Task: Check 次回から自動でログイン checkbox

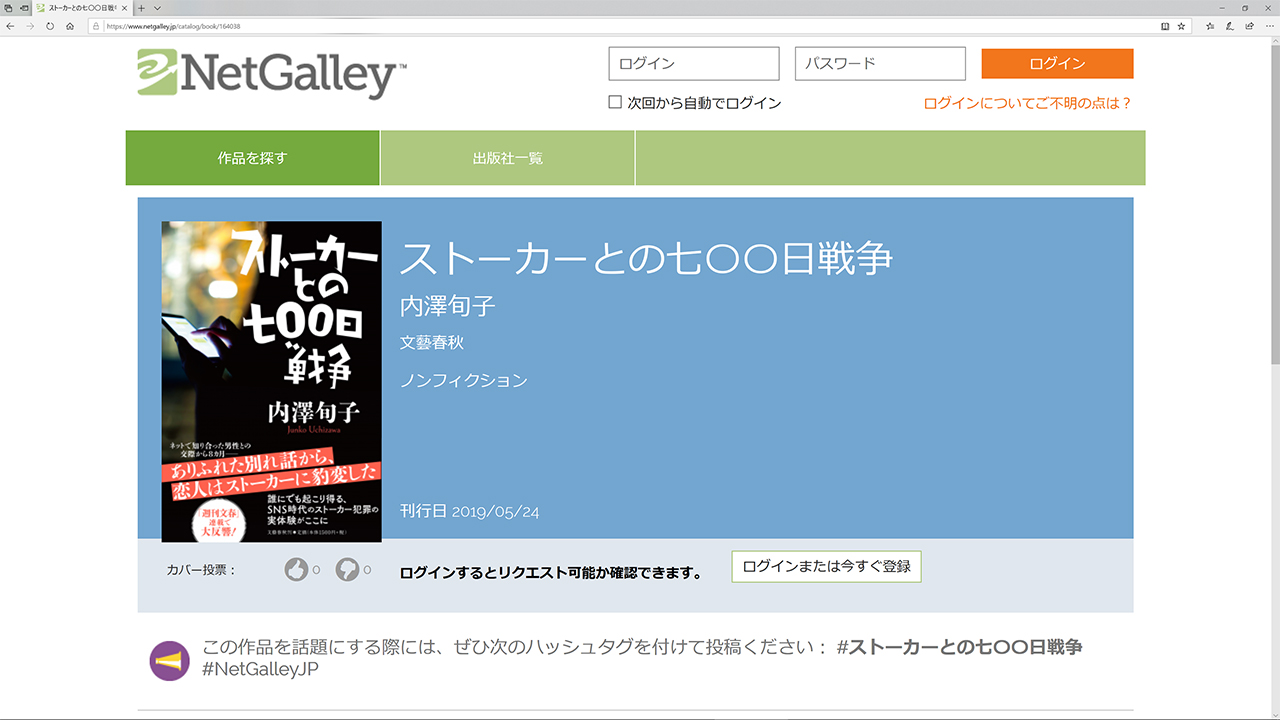Action: coord(615,102)
